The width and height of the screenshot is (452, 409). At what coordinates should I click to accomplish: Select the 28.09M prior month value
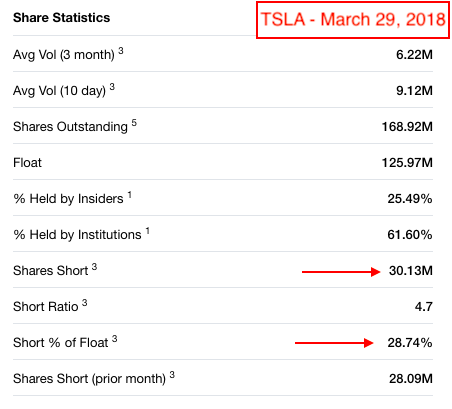point(411,379)
